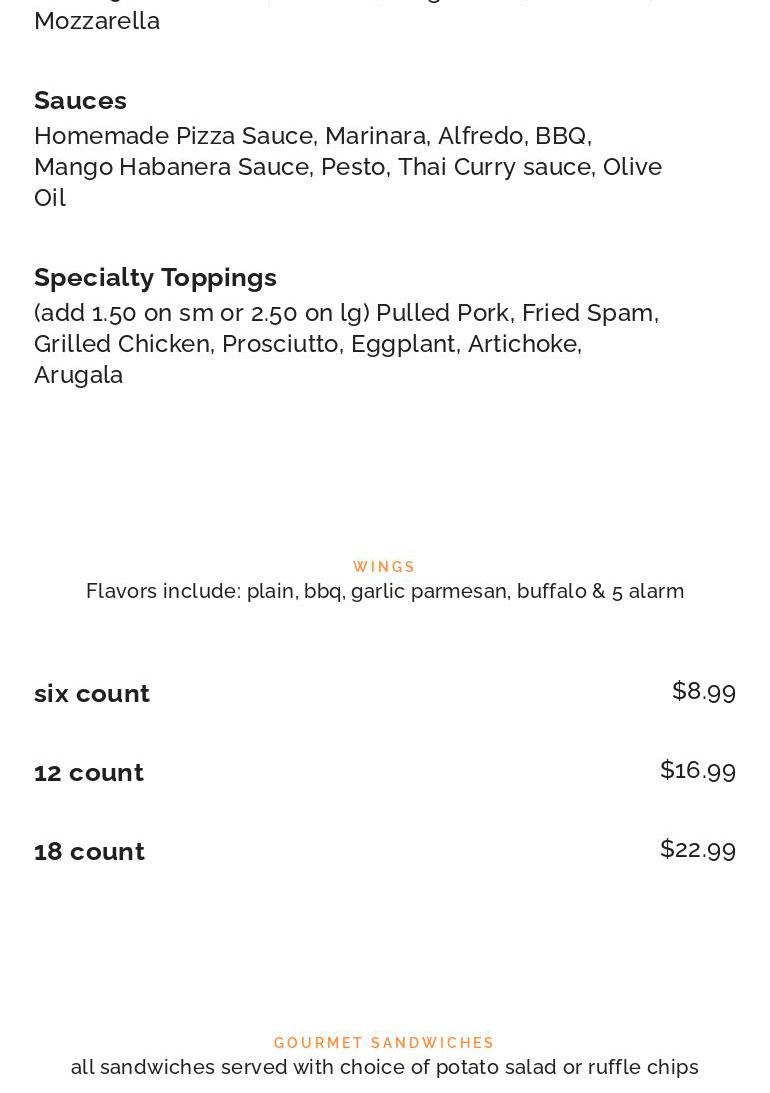
Task: Click the Grilled Chicken topping text
Action: click(x=121, y=343)
